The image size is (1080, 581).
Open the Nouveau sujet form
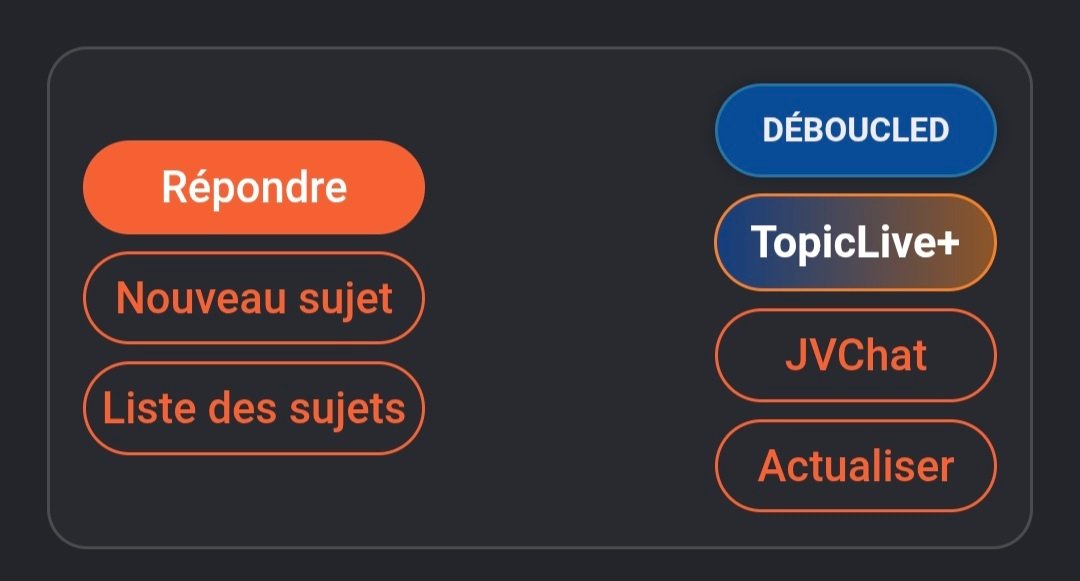tap(254, 298)
